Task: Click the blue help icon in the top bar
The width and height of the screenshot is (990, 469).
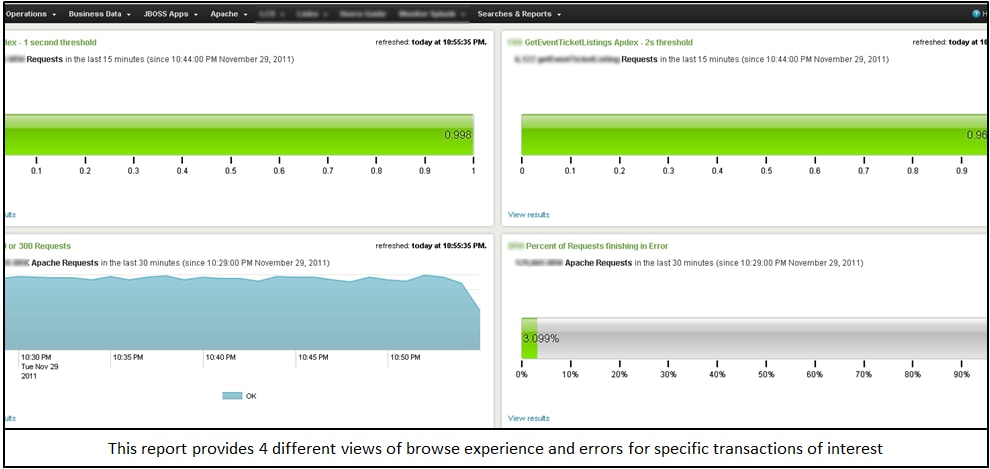Action: [x=976, y=14]
